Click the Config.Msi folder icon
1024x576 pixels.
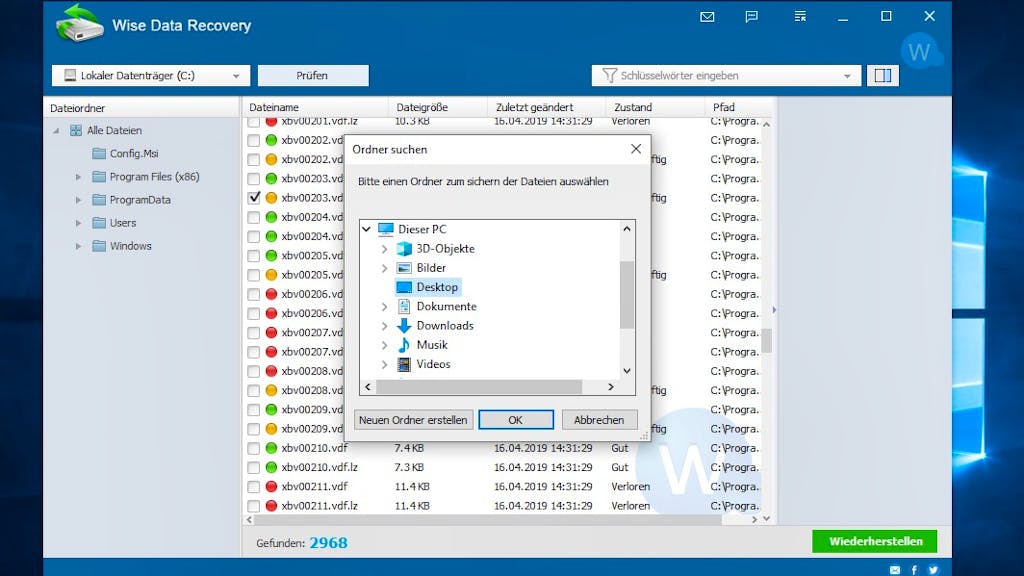click(99, 153)
